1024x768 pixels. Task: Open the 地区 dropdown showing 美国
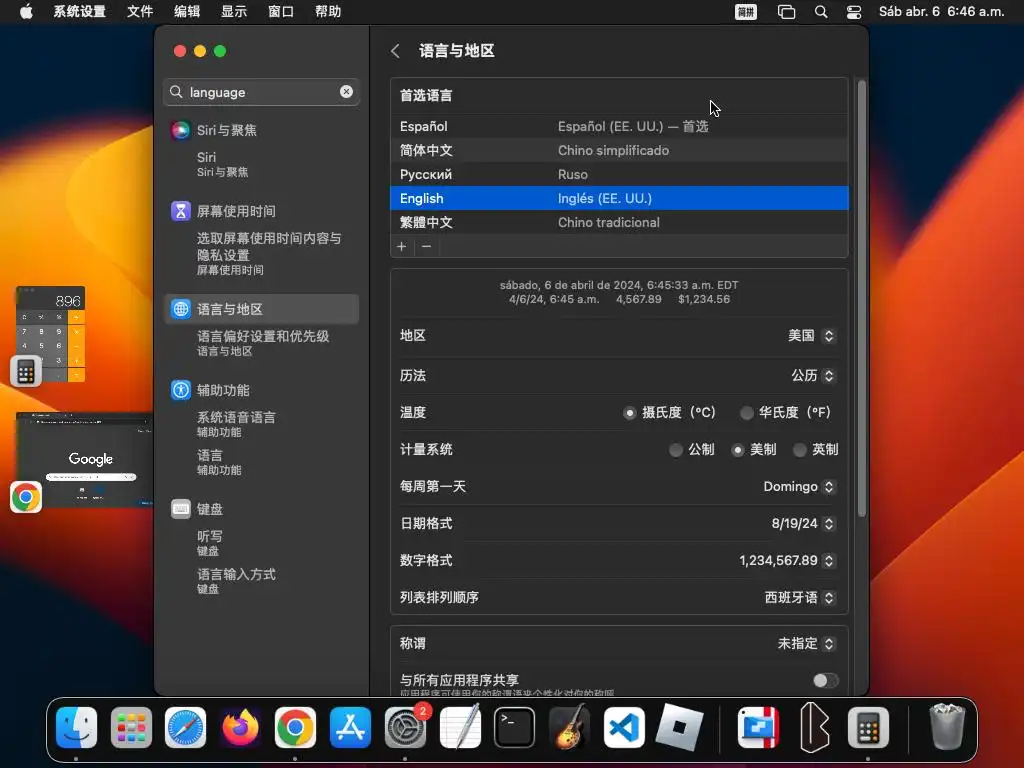tap(811, 336)
